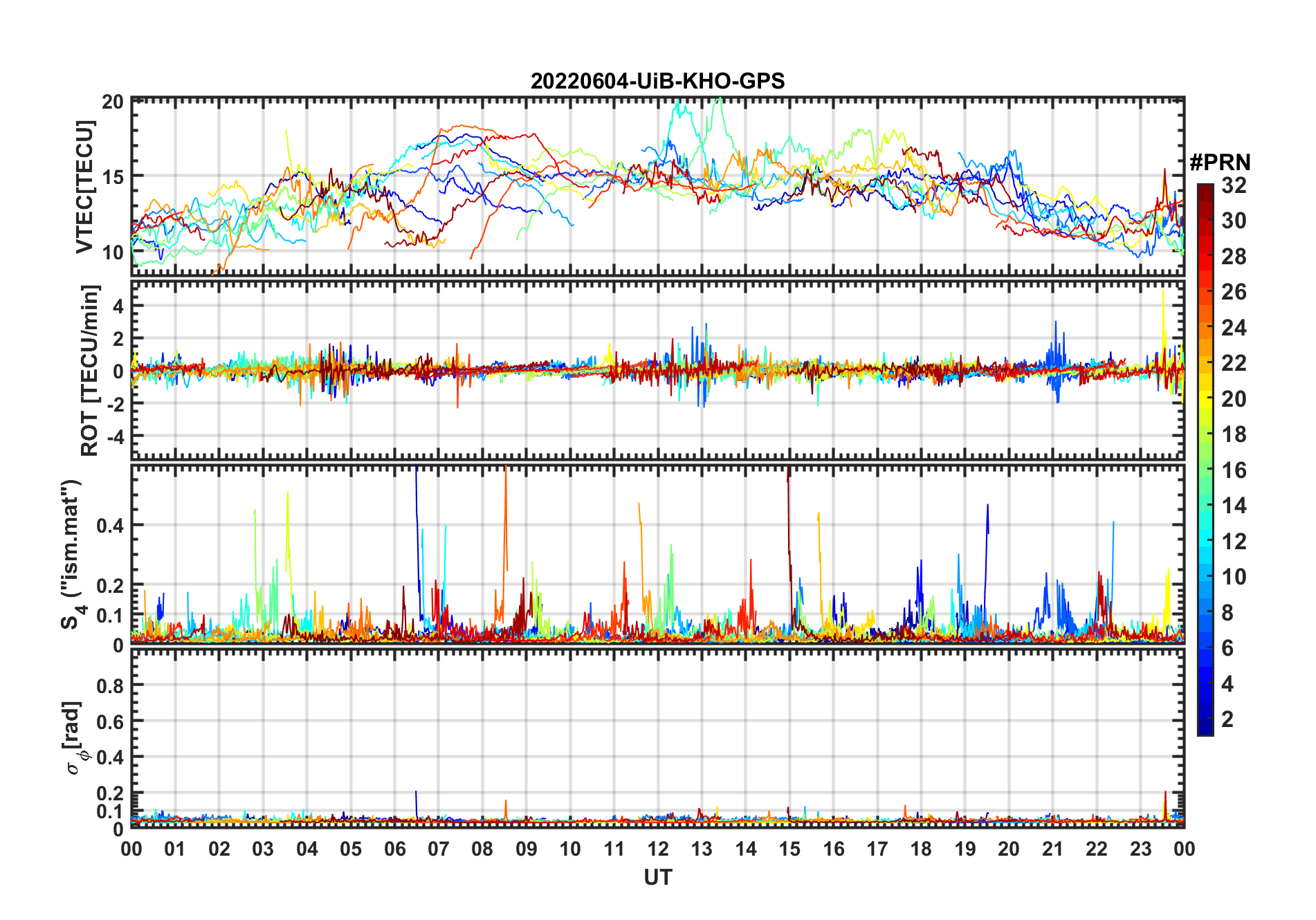
Task: Click the -4 tick on the ROT axis
Action: point(115,436)
